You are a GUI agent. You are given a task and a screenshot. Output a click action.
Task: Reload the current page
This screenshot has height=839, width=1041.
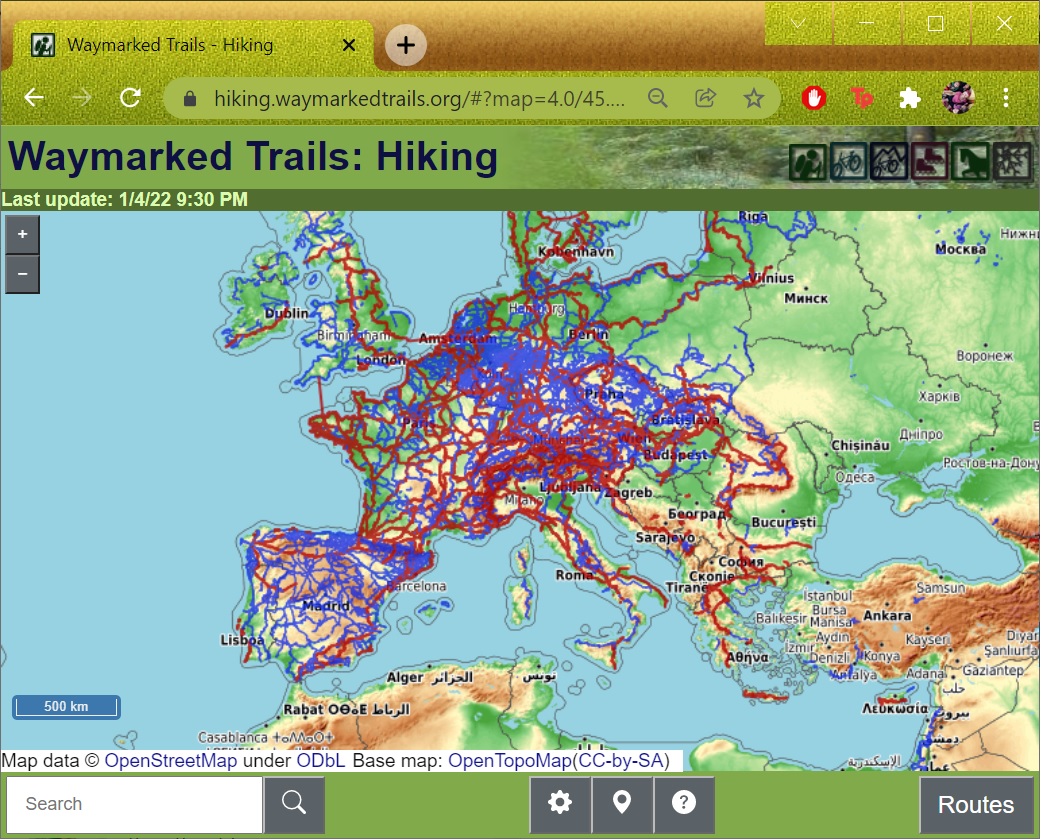(130, 98)
